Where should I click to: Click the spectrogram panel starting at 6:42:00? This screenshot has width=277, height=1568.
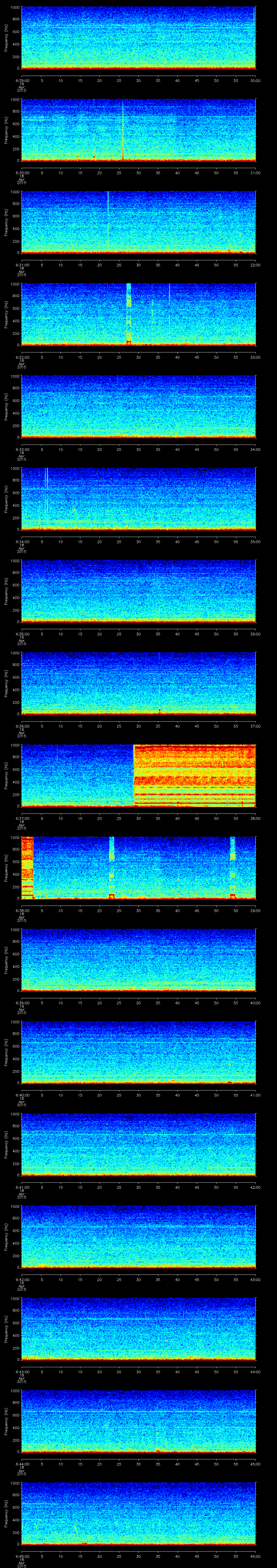[x=138, y=1237]
